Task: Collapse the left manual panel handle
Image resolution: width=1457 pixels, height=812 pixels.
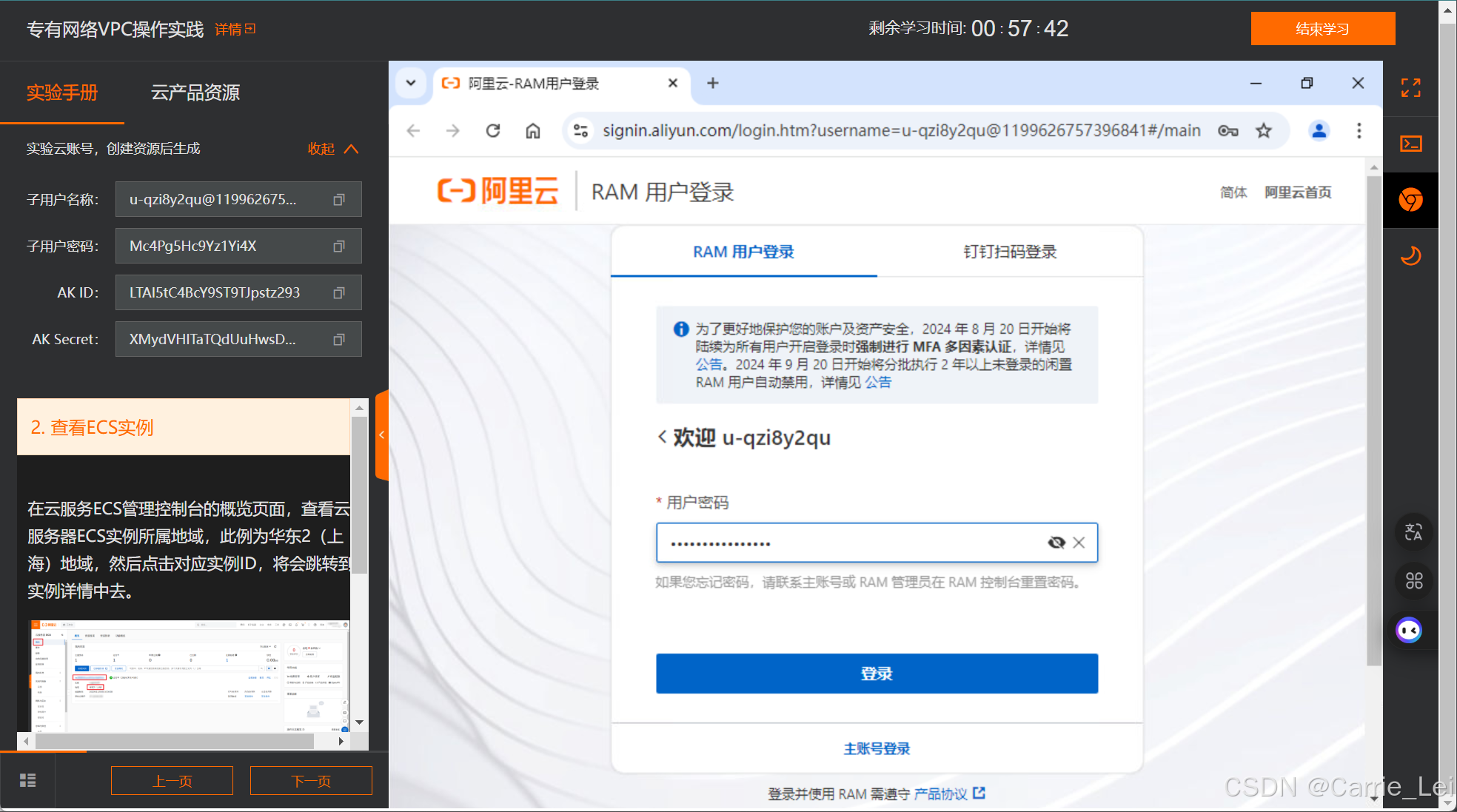Action: pyautogui.click(x=382, y=435)
